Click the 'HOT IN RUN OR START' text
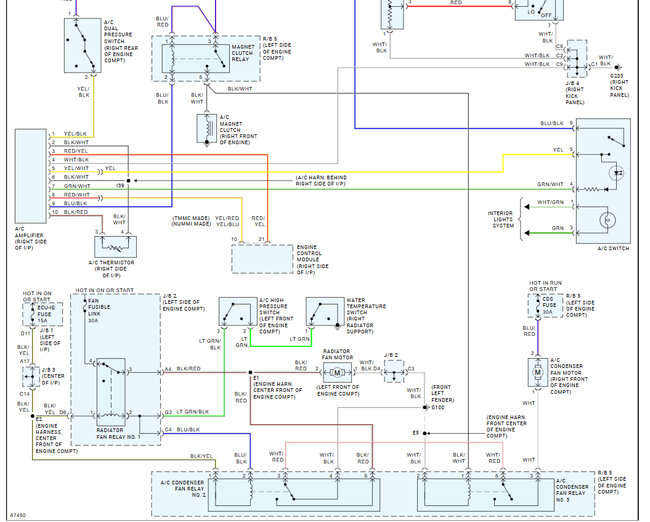Screen dimensions: 650x522 546,286
